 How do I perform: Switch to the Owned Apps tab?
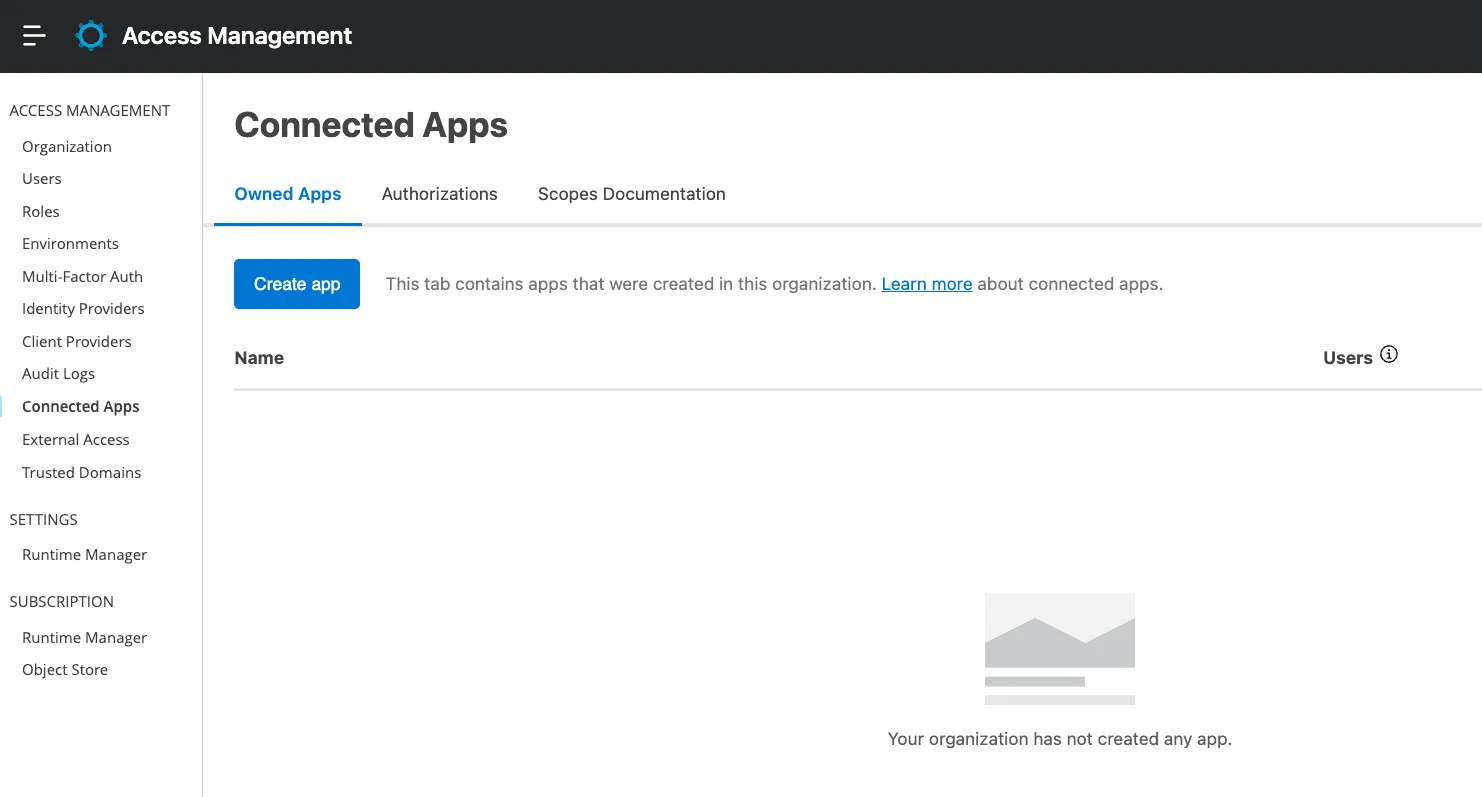tap(288, 194)
